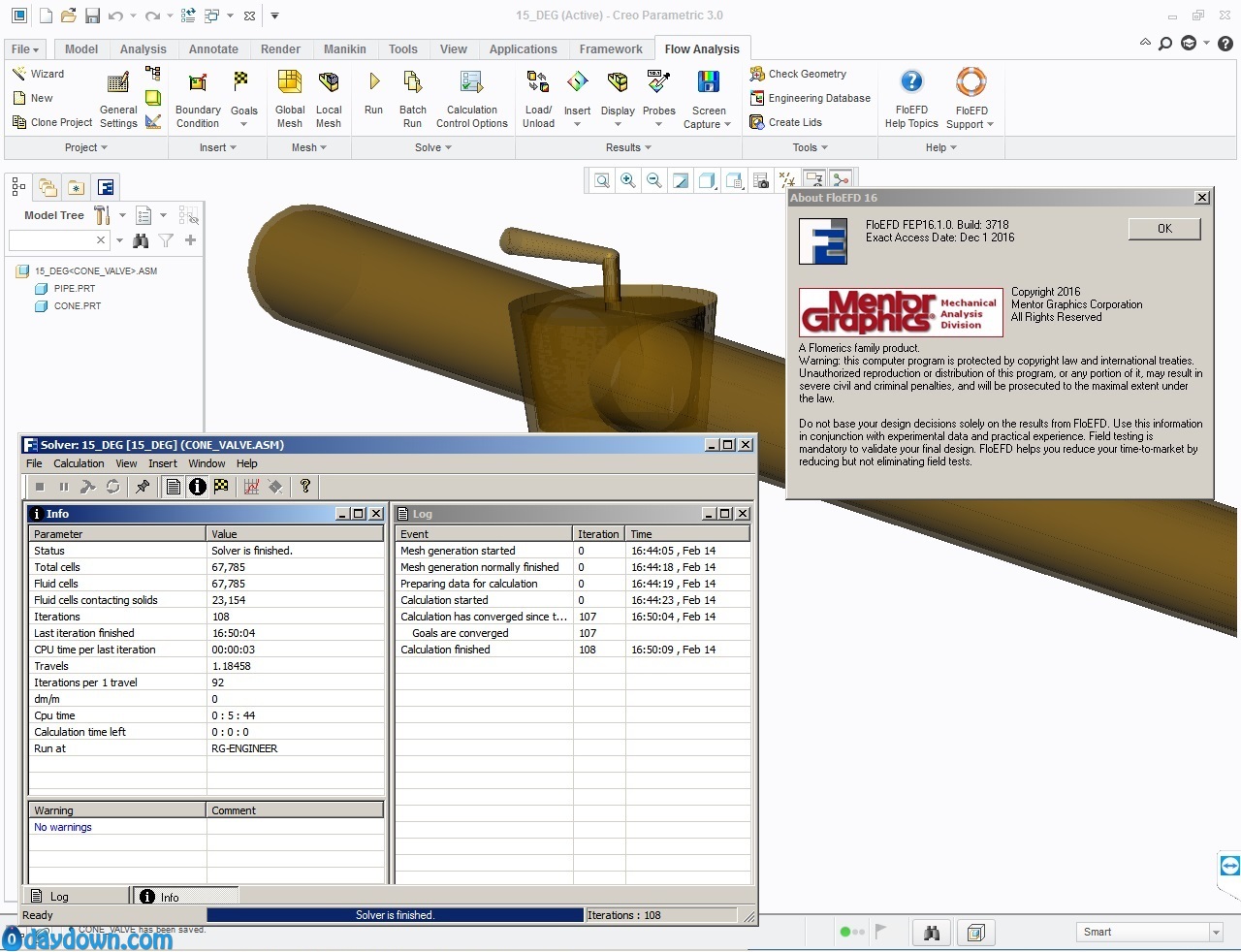This screenshot has width=1241, height=952.
Task: Toggle Log window button in solver toolbar
Action: click(174, 487)
